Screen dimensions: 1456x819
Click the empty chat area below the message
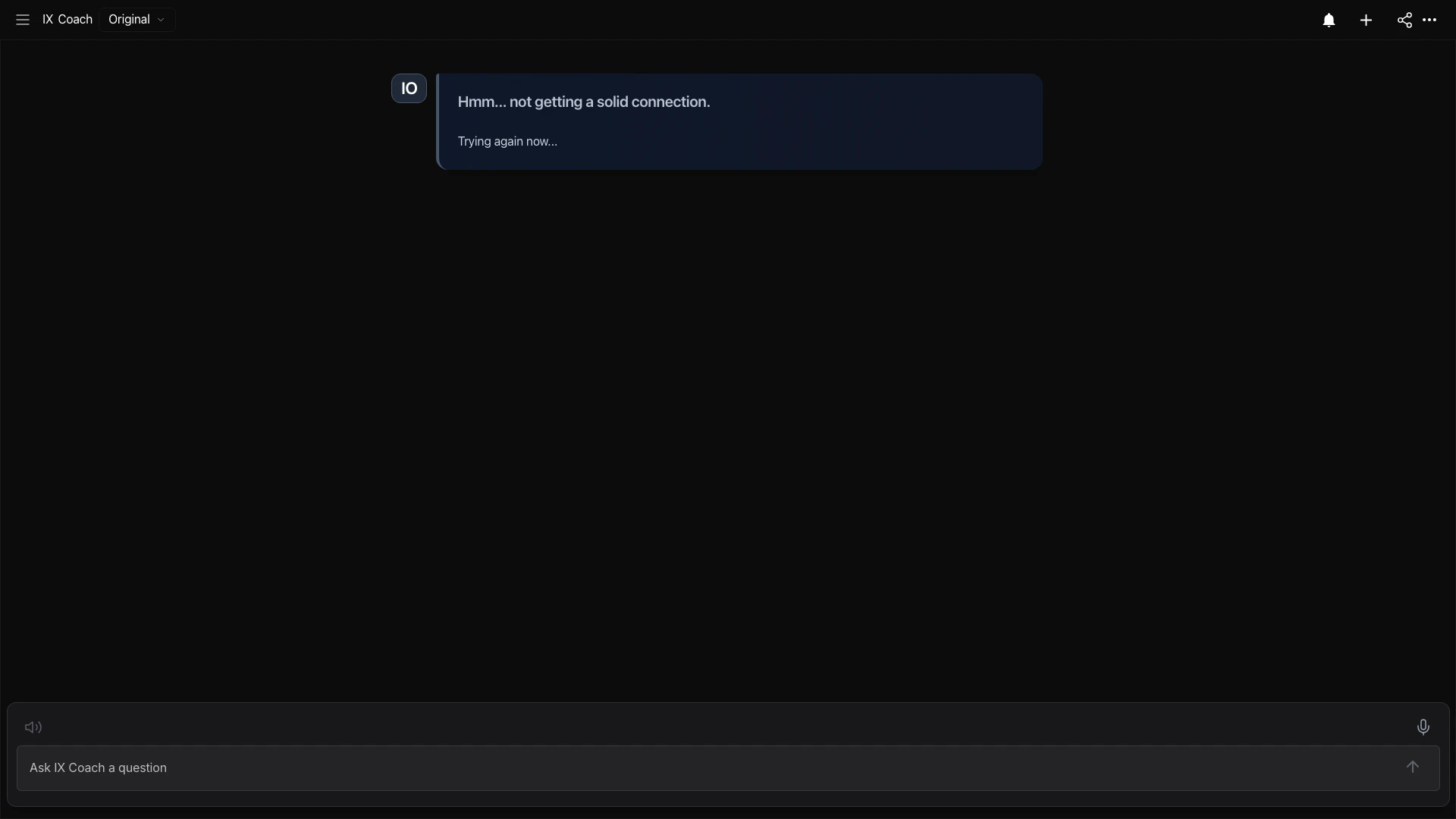pyautogui.click(x=728, y=432)
